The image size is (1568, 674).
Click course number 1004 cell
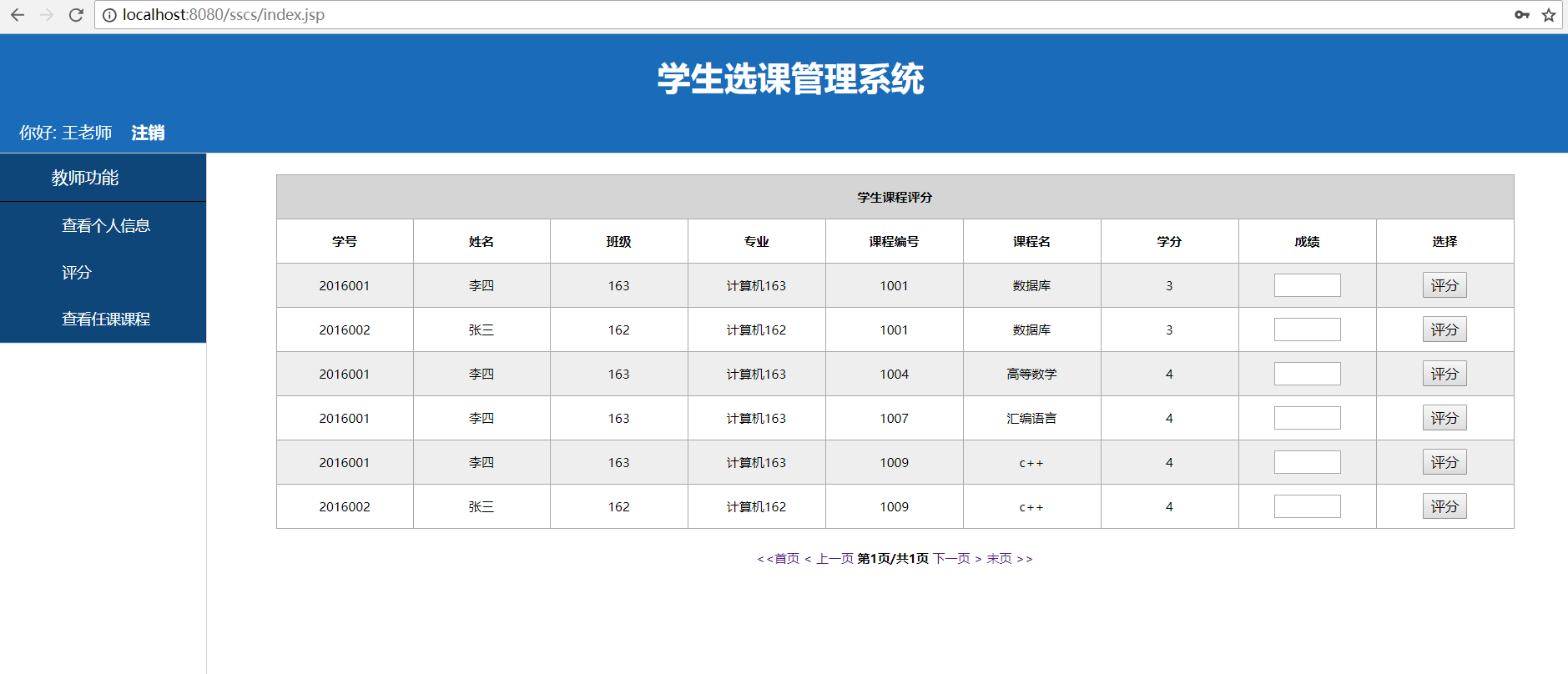click(895, 374)
